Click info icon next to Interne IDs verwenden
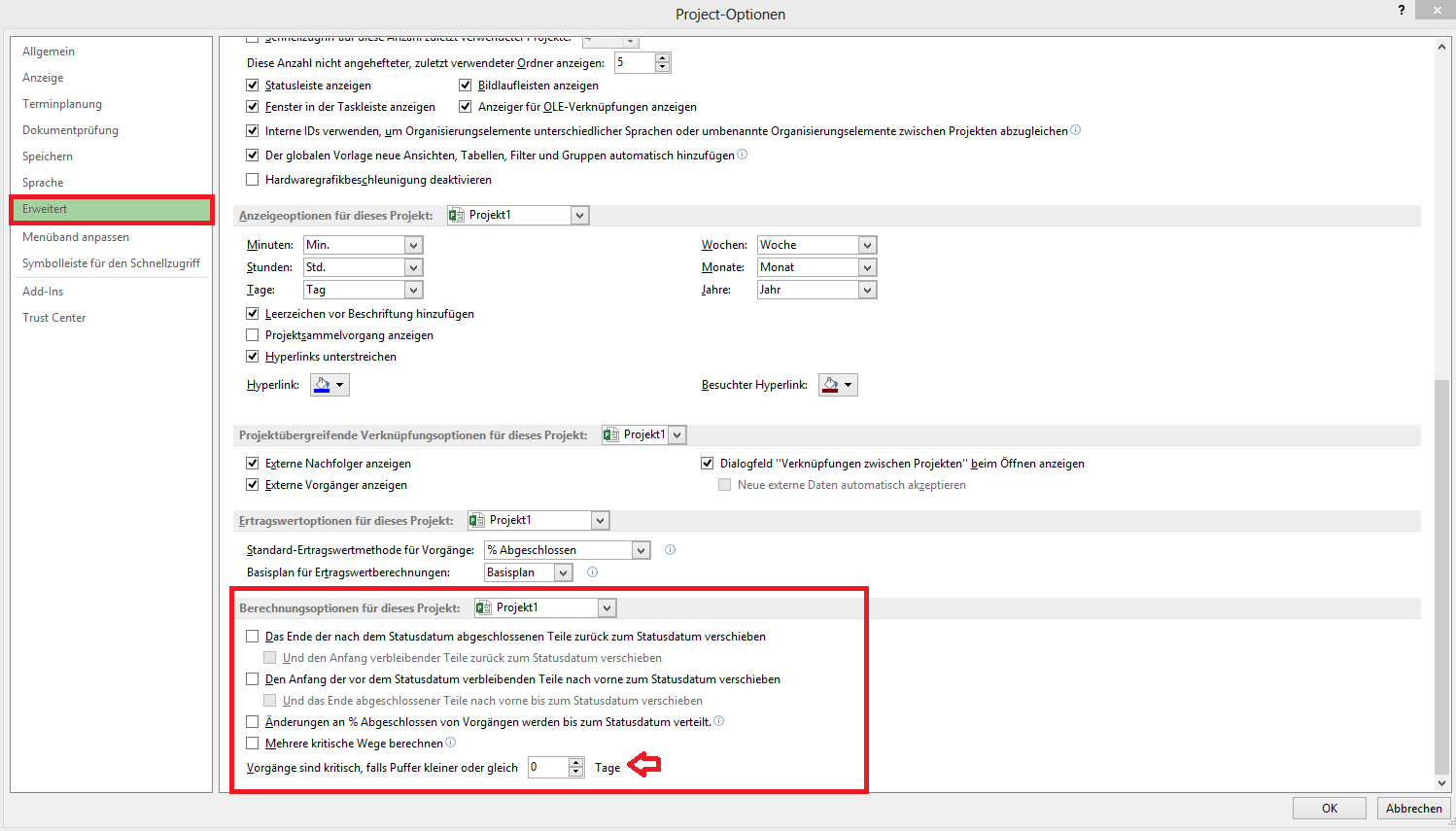 pyautogui.click(x=1075, y=130)
